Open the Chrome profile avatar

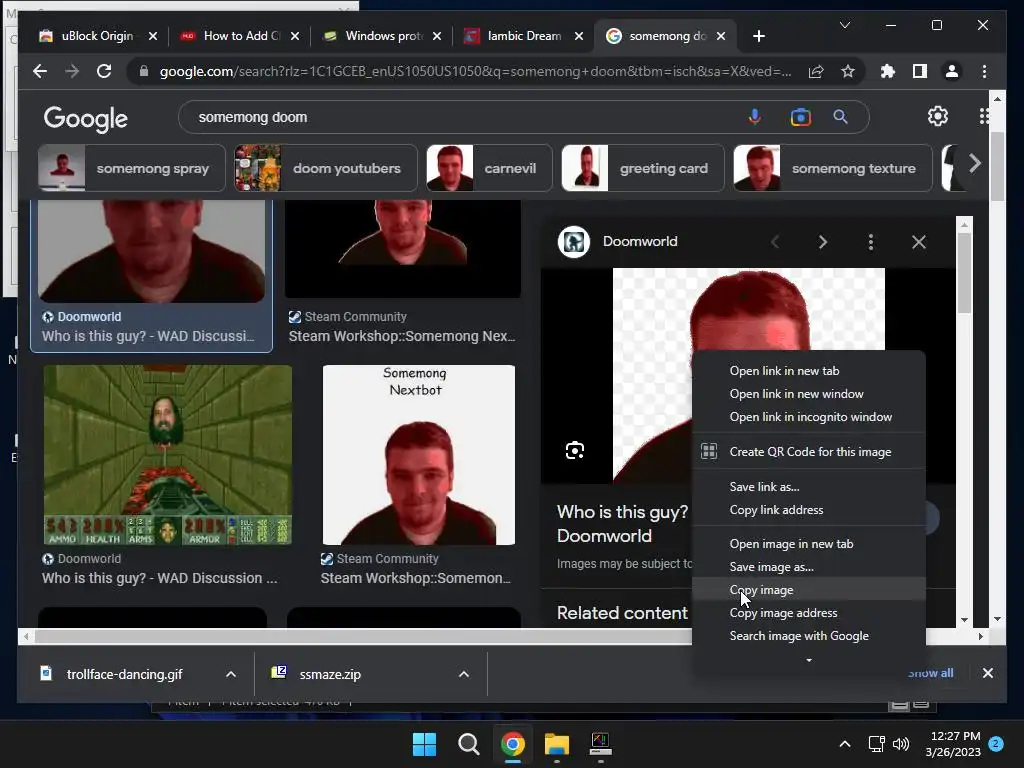coord(952,71)
